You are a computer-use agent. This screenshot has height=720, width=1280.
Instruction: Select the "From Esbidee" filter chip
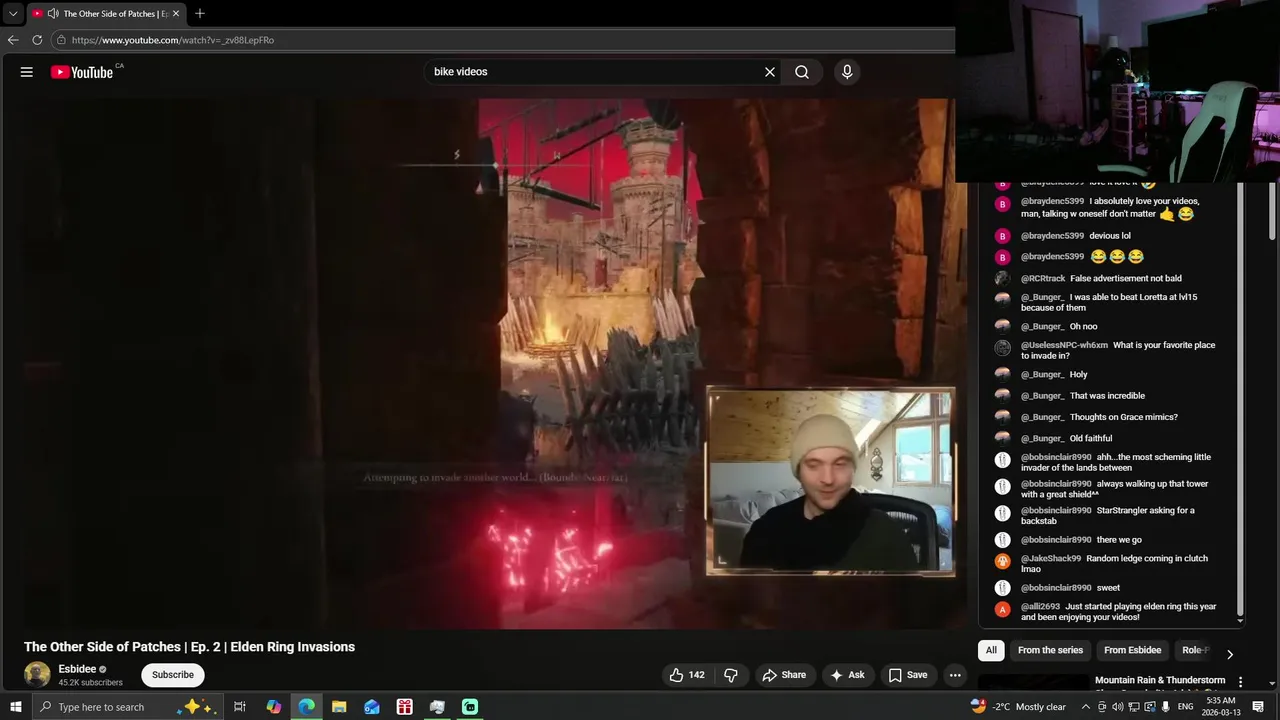pos(1132,650)
